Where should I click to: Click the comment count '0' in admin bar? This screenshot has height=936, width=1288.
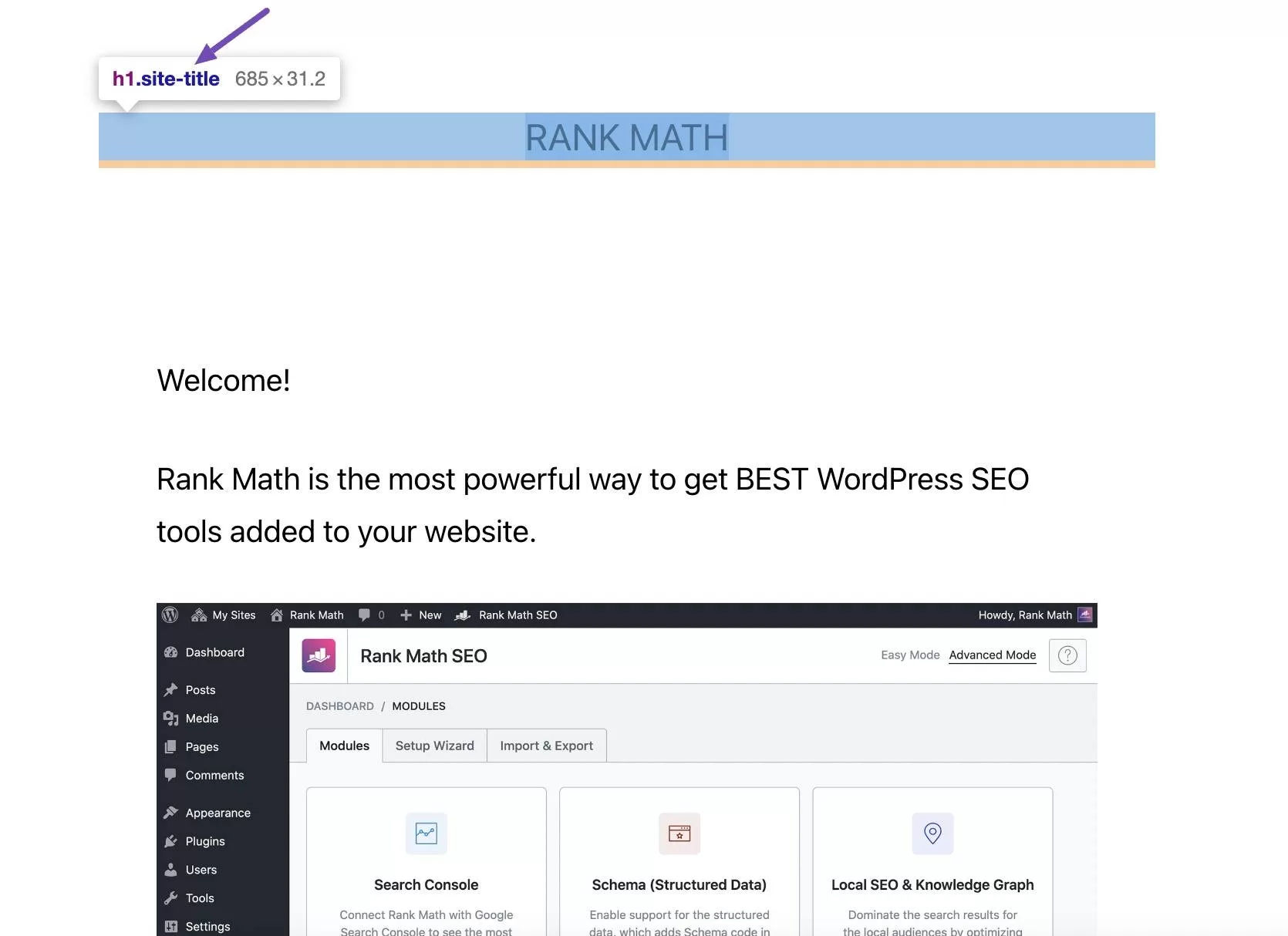tap(381, 615)
